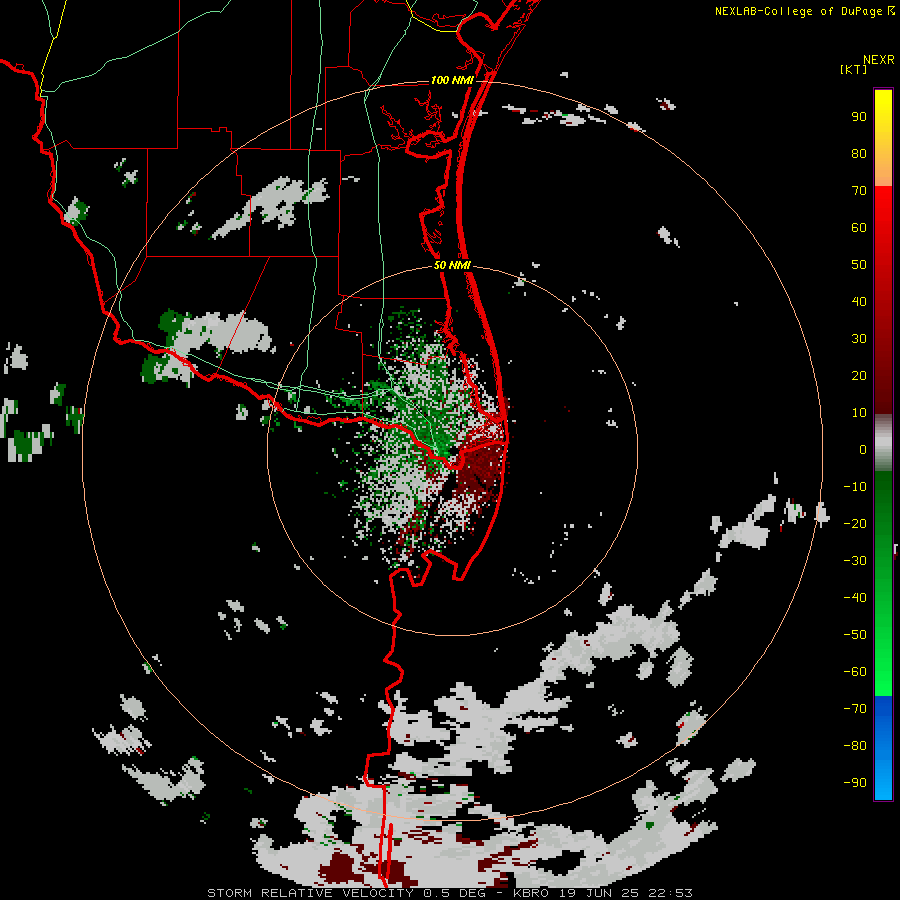Select the 50 NMI range ring label
The width and height of the screenshot is (900, 900).
[x=452, y=265]
